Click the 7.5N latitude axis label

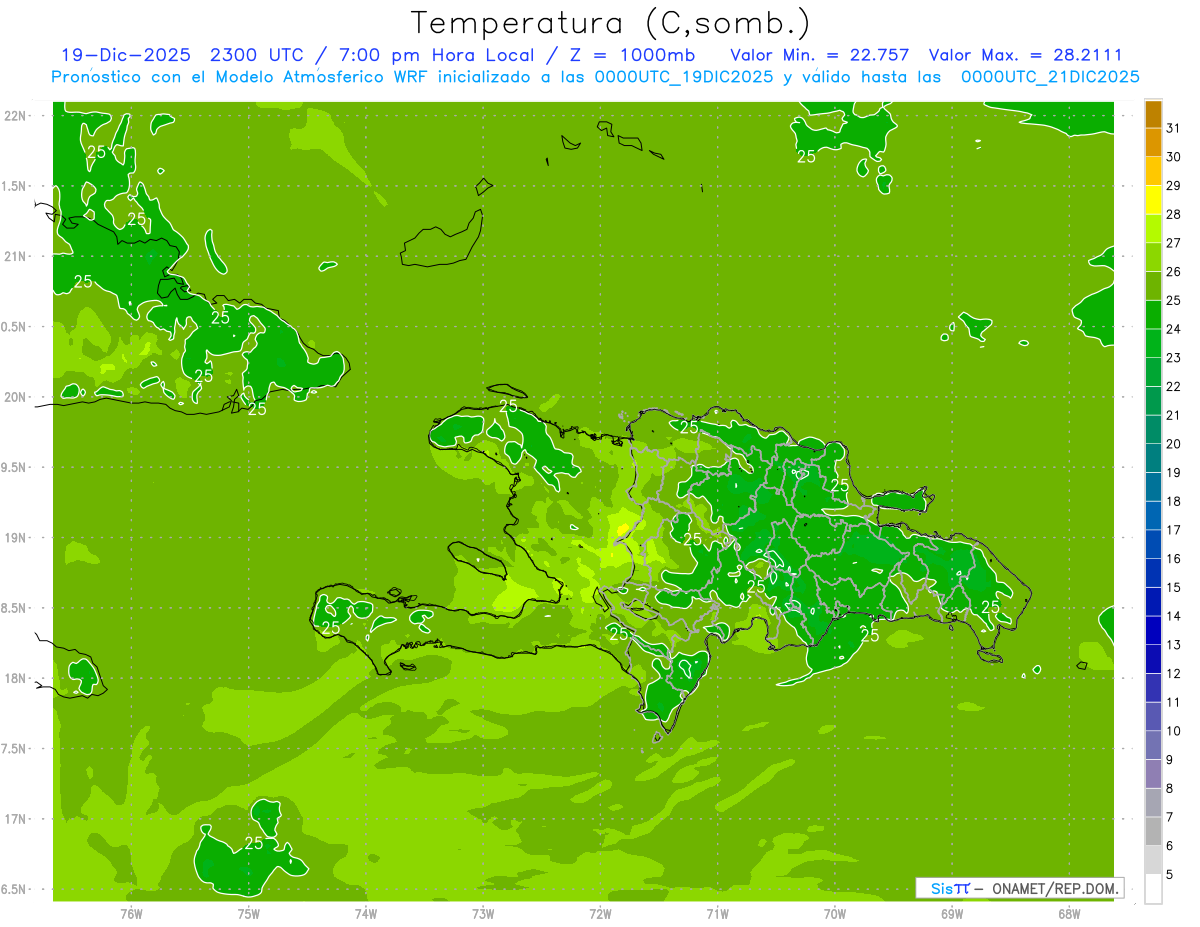pyautogui.click(x=15, y=749)
